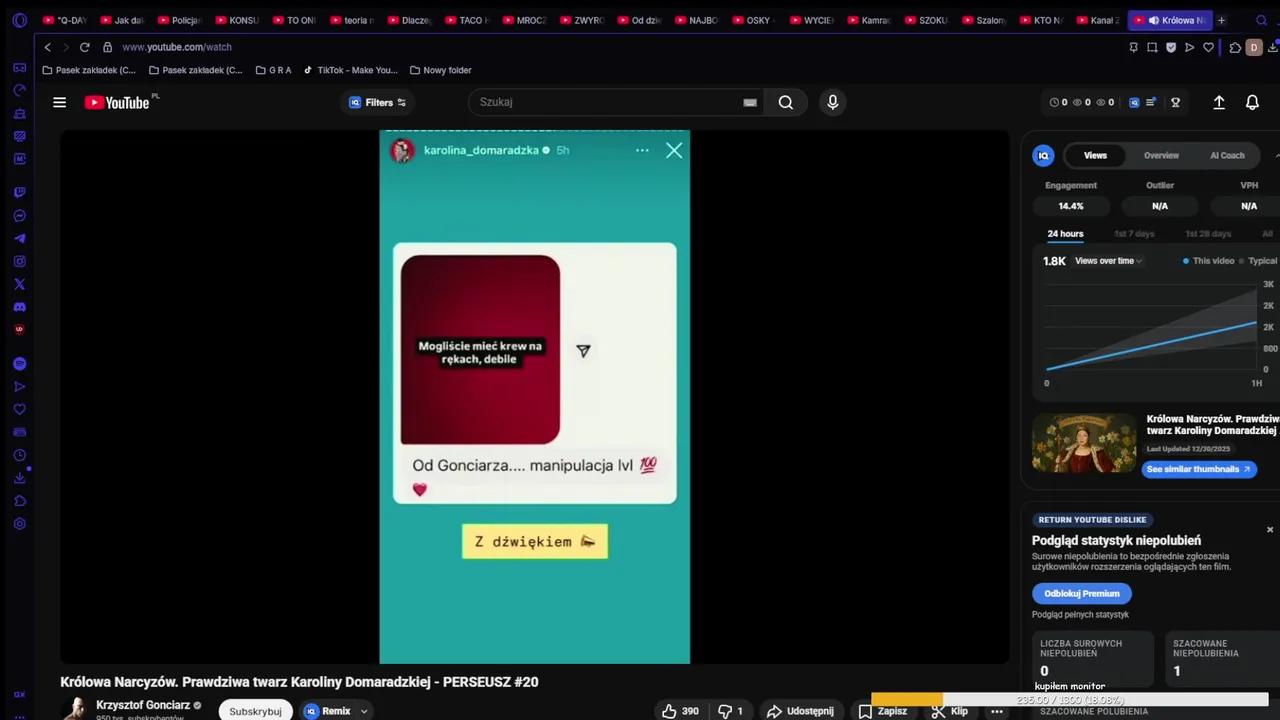Open the vidIQ Filters dropdown
The height and width of the screenshot is (720, 1280).
[378, 102]
